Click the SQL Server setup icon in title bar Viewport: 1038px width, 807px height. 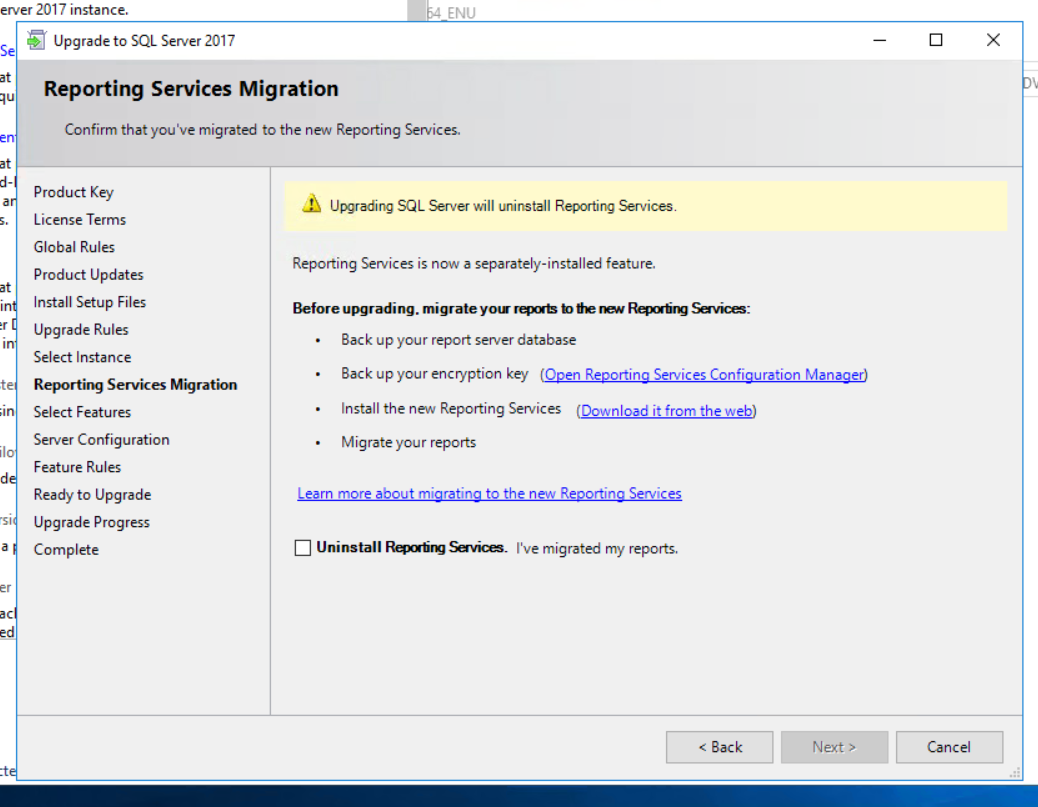(x=36, y=40)
